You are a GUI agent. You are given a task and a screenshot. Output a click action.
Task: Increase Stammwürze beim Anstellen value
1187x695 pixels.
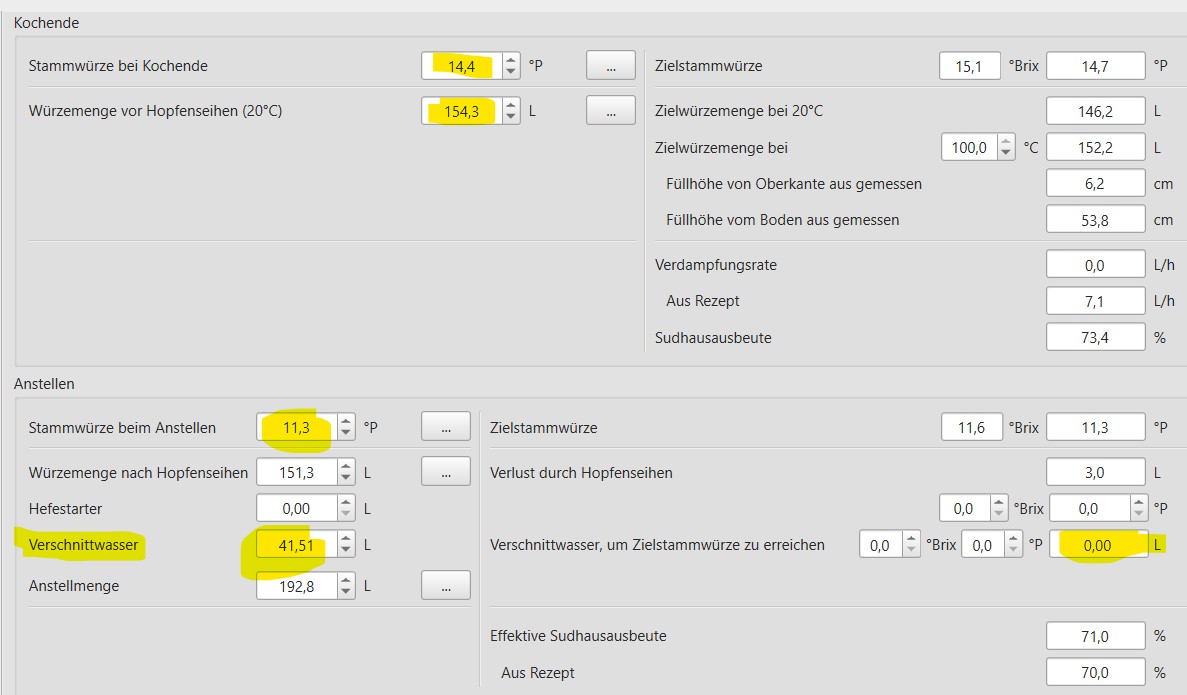point(346,422)
